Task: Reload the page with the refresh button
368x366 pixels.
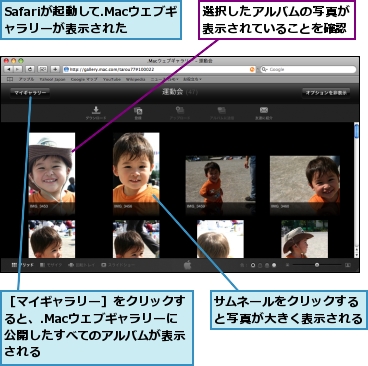Action: tap(30, 69)
